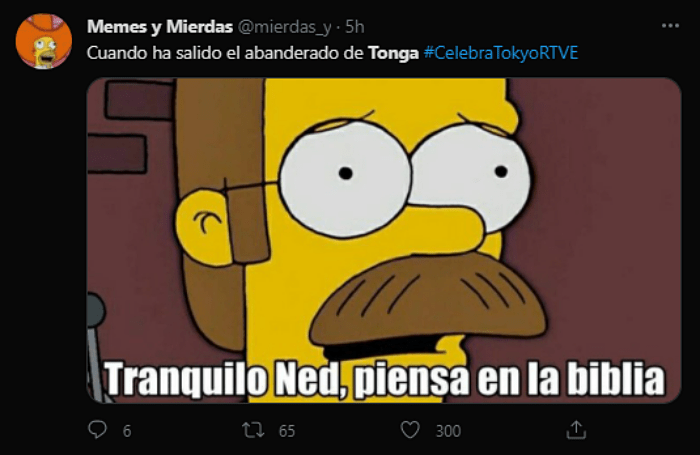Expand the Ned Flanders meme image
700x455 pixels.
click(x=384, y=241)
